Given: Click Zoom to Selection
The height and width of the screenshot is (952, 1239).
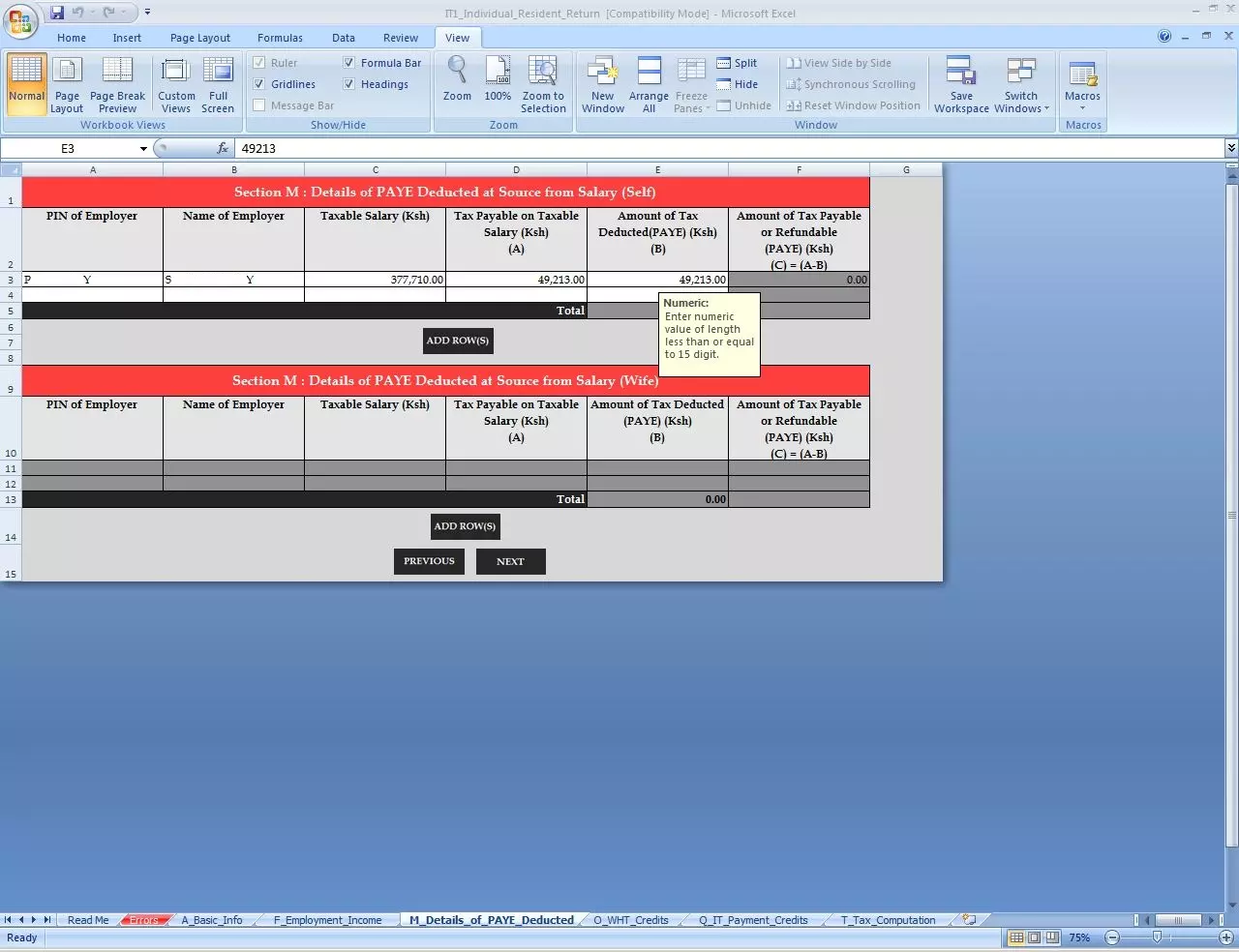Looking at the screenshot, I should [543, 85].
